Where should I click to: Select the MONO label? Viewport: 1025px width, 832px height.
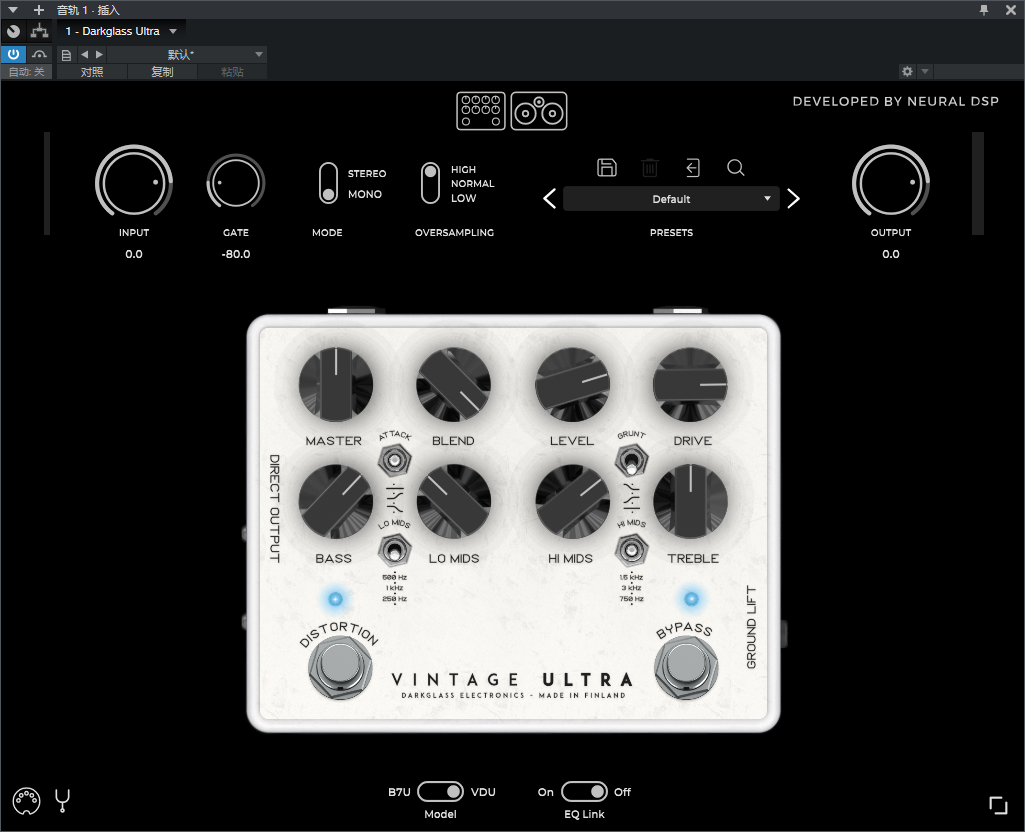pyautogui.click(x=365, y=194)
